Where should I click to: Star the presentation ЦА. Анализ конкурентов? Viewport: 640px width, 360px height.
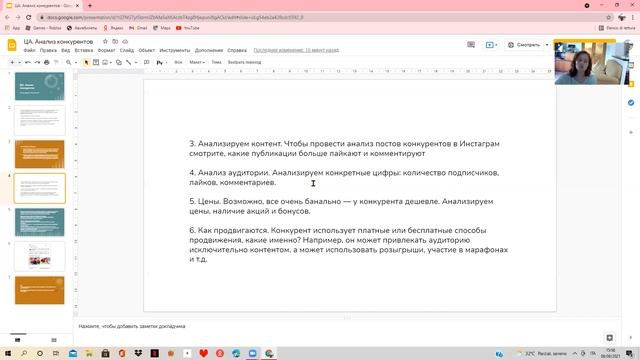105,41
